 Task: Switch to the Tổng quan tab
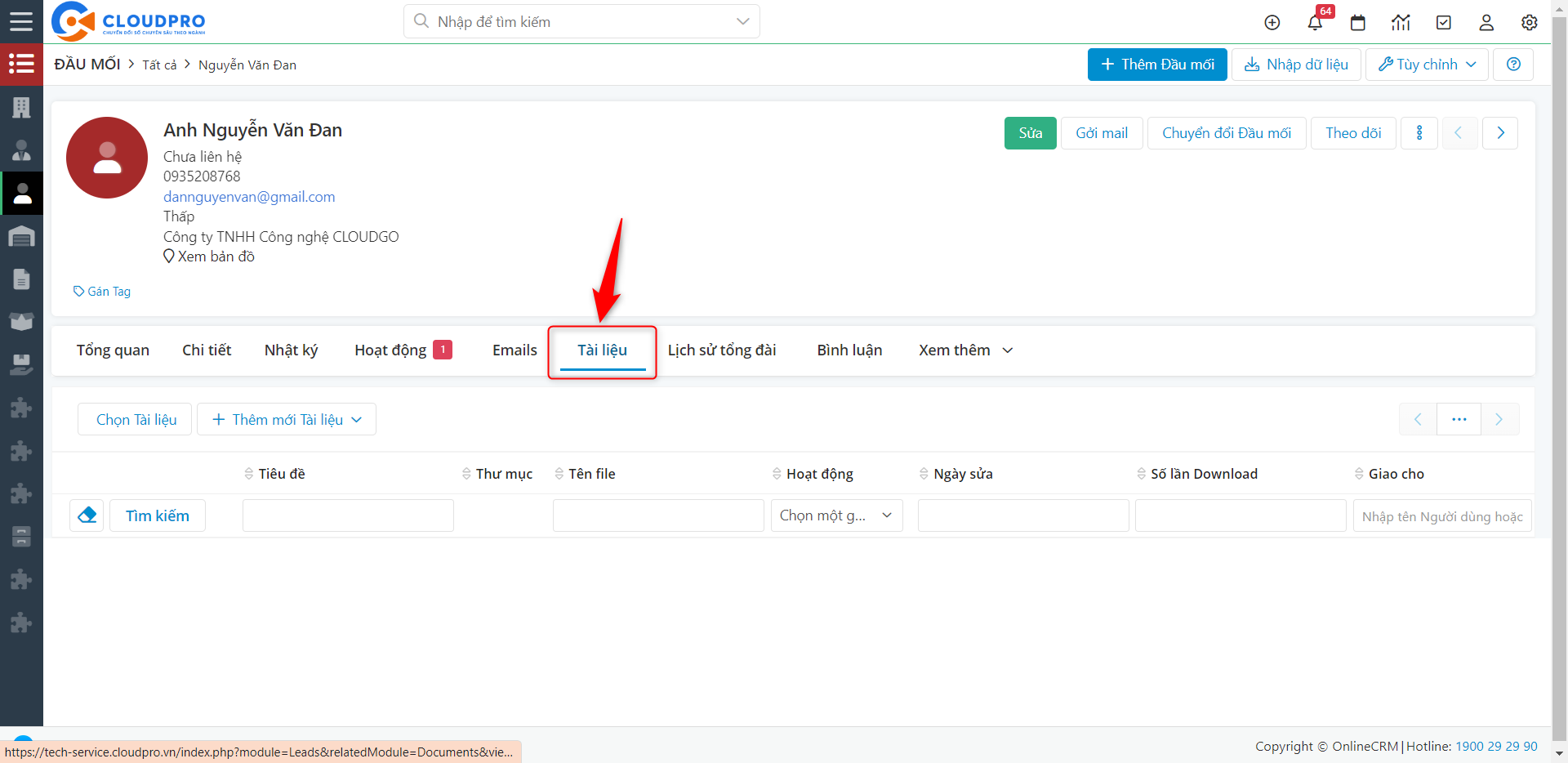click(x=113, y=350)
